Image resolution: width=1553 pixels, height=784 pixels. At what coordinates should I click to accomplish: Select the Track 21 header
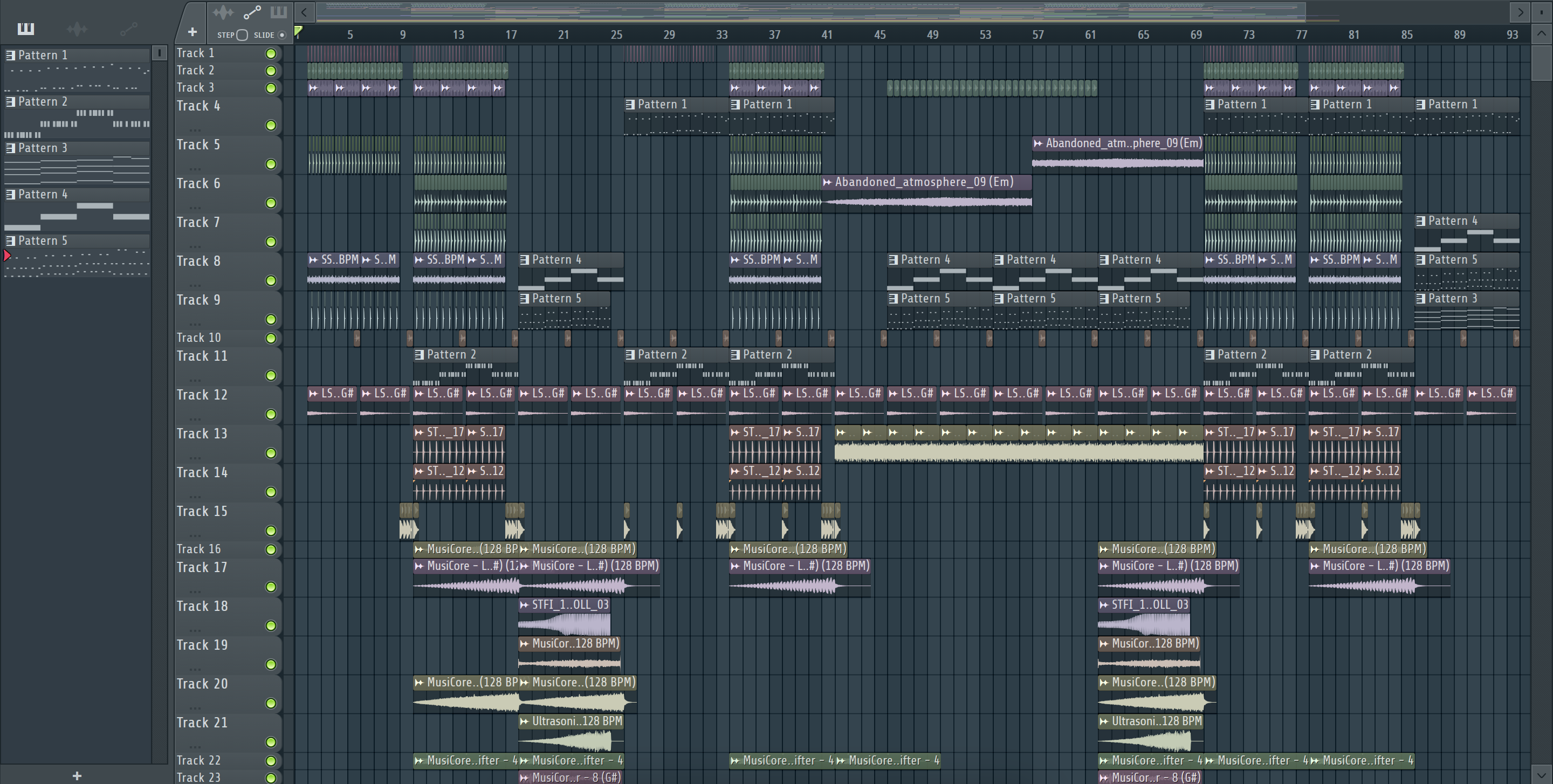click(228, 732)
